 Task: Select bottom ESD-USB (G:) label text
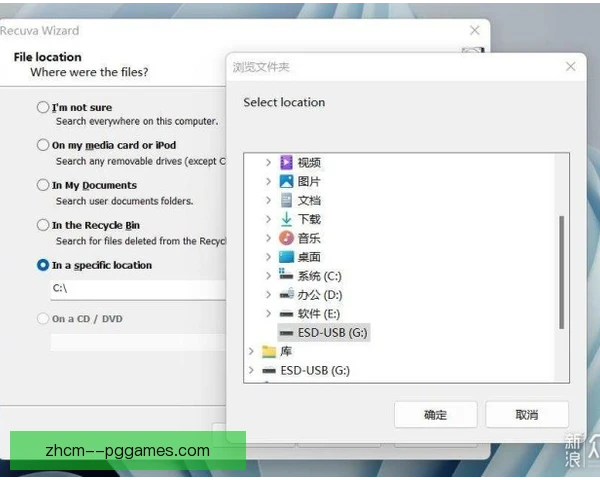pos(315,371)
